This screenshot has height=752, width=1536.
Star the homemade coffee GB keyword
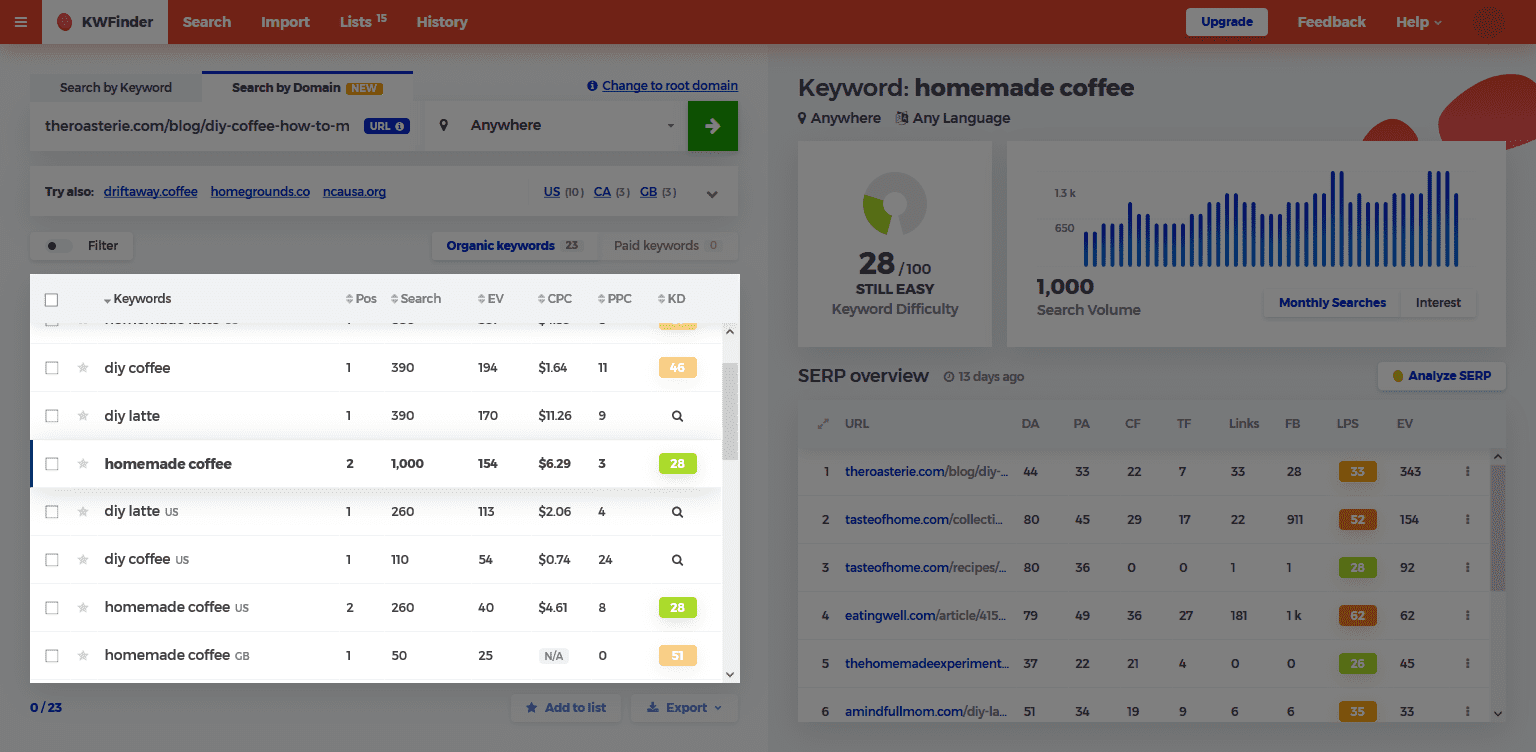click(x=83, y=656)
